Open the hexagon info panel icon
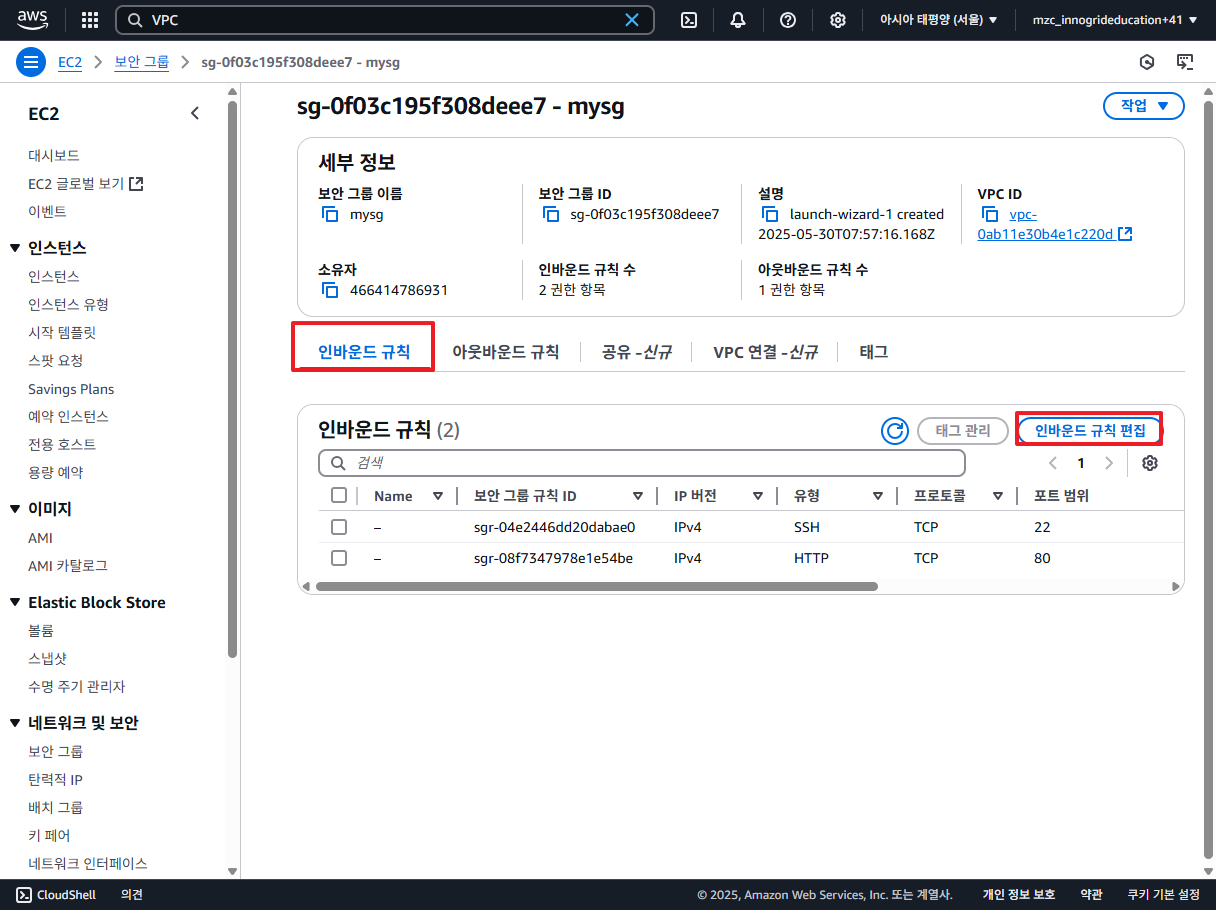Viewport: 1216px width, 910px height. [x=1147, y=62]
